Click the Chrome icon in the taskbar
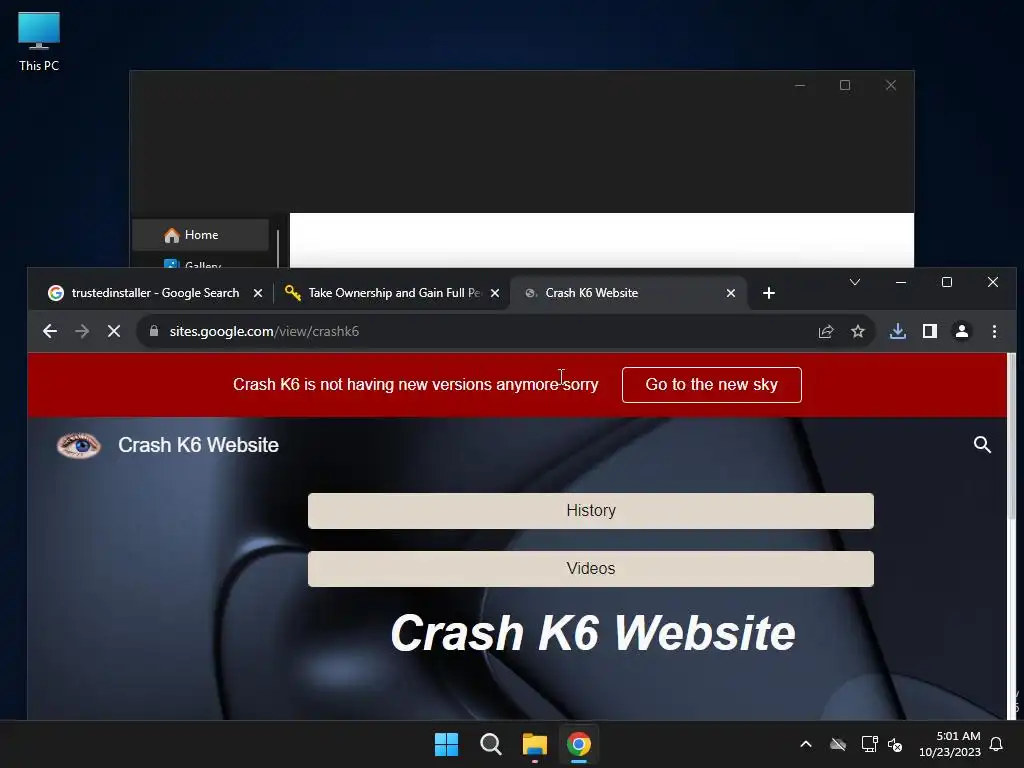Viewport: 1024px width, 768px height. coord(579,744)
